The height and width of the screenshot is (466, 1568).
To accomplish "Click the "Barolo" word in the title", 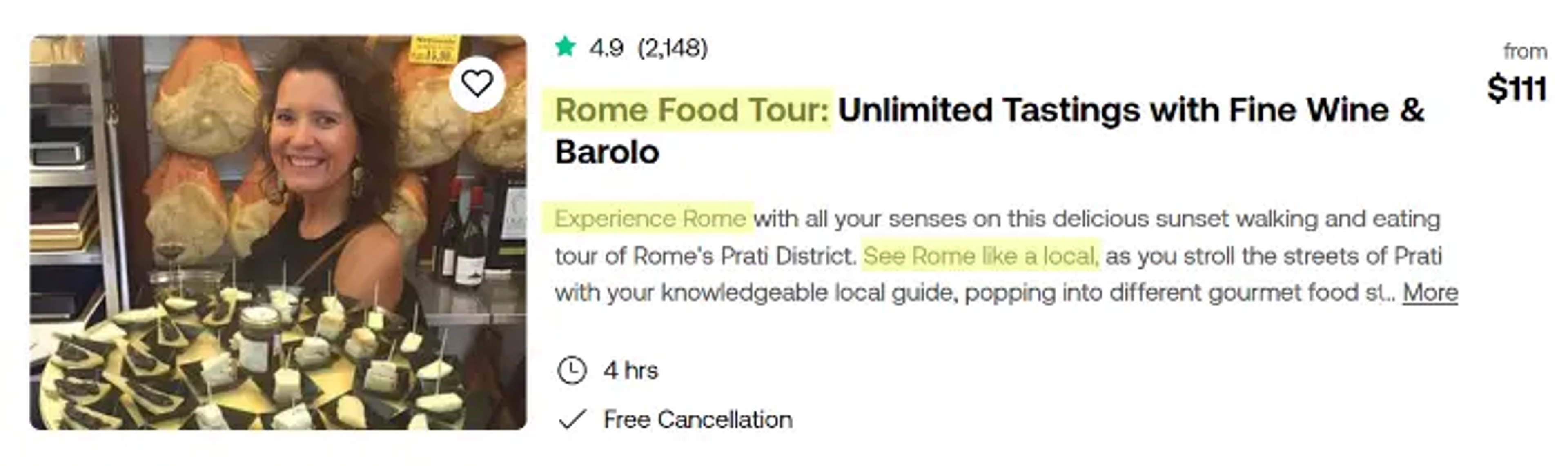I will point(607,152).
